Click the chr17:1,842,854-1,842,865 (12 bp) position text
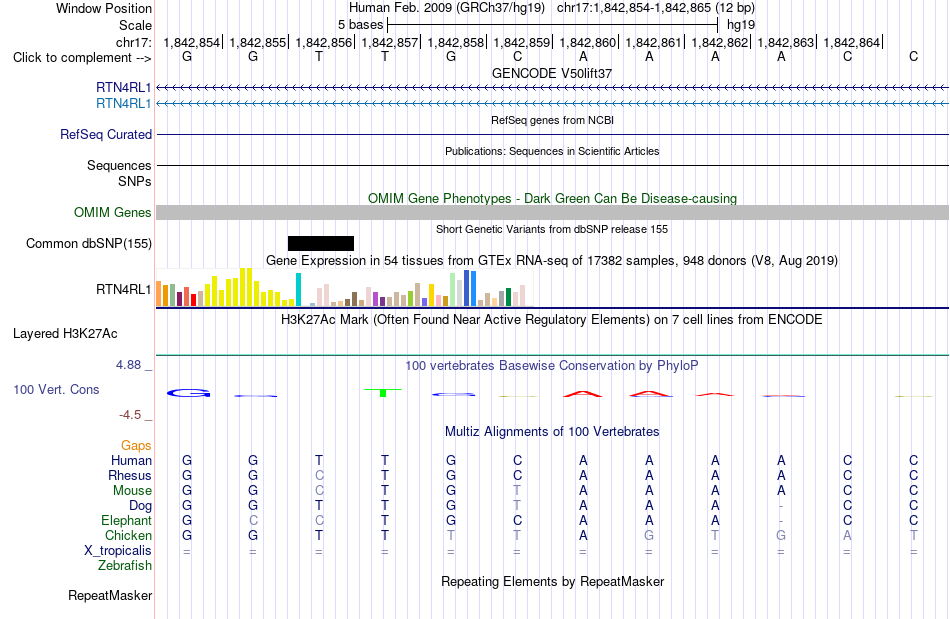 pyautogui.click(x=656, y=8)
